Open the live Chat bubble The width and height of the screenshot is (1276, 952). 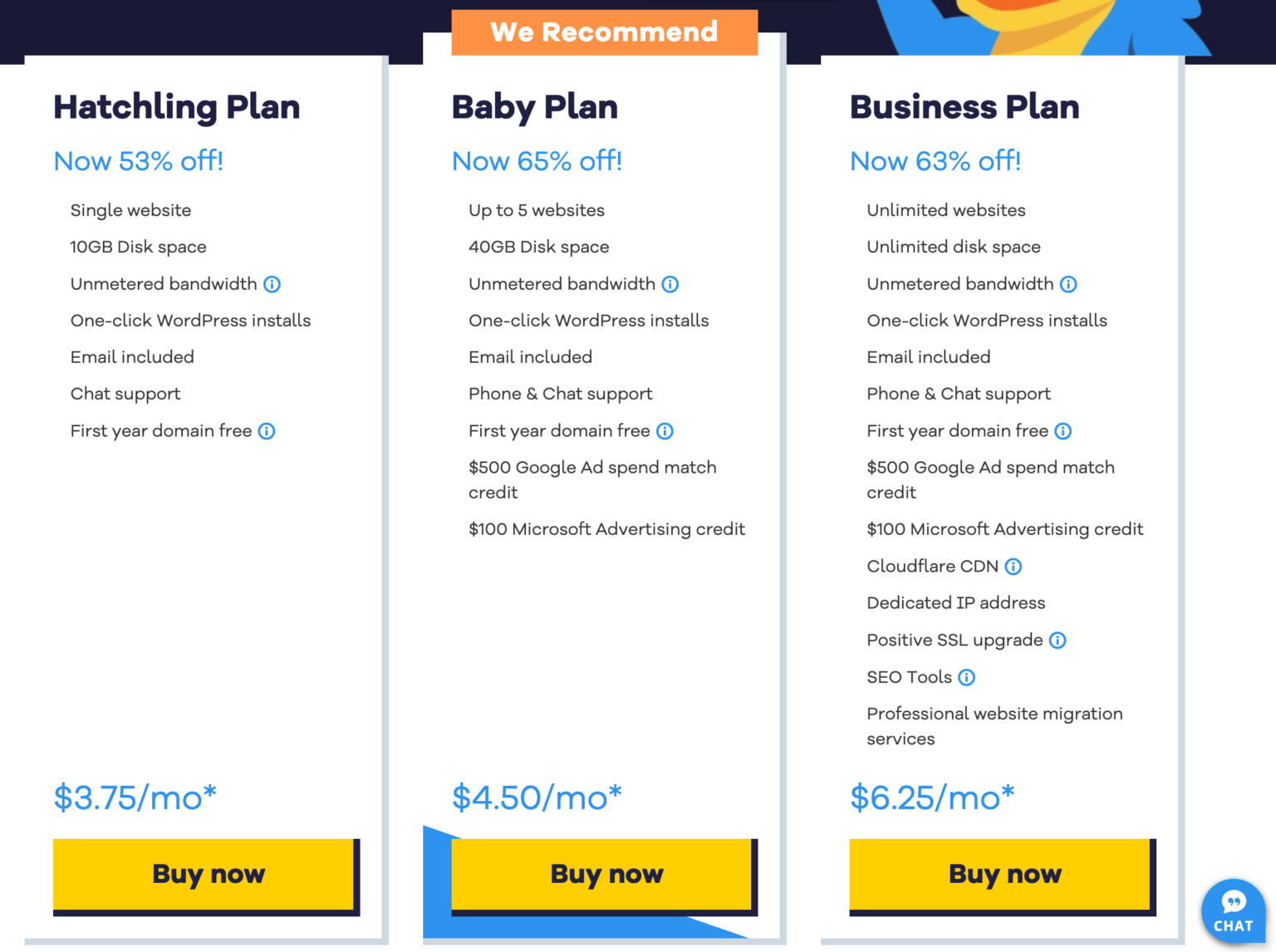(1233, 910)
